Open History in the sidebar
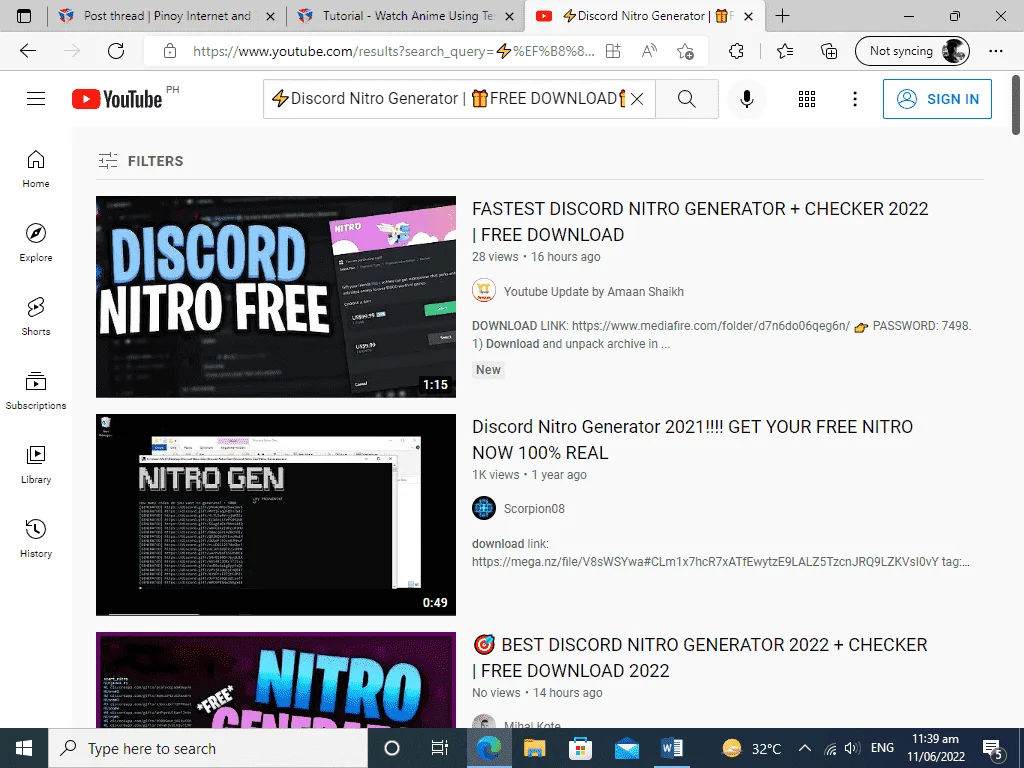The image size is (1024, 768). click(x=36, y=538)
